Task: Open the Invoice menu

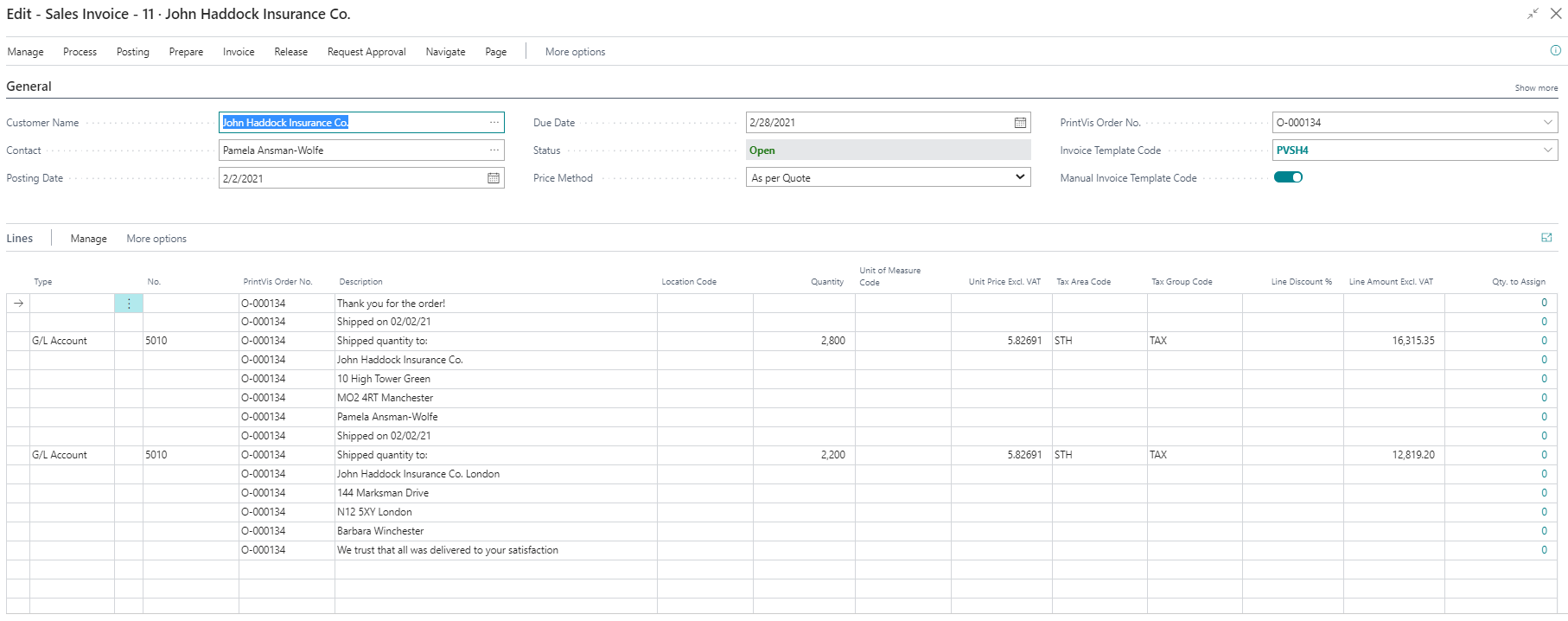Action: click(x=239, y=52)
